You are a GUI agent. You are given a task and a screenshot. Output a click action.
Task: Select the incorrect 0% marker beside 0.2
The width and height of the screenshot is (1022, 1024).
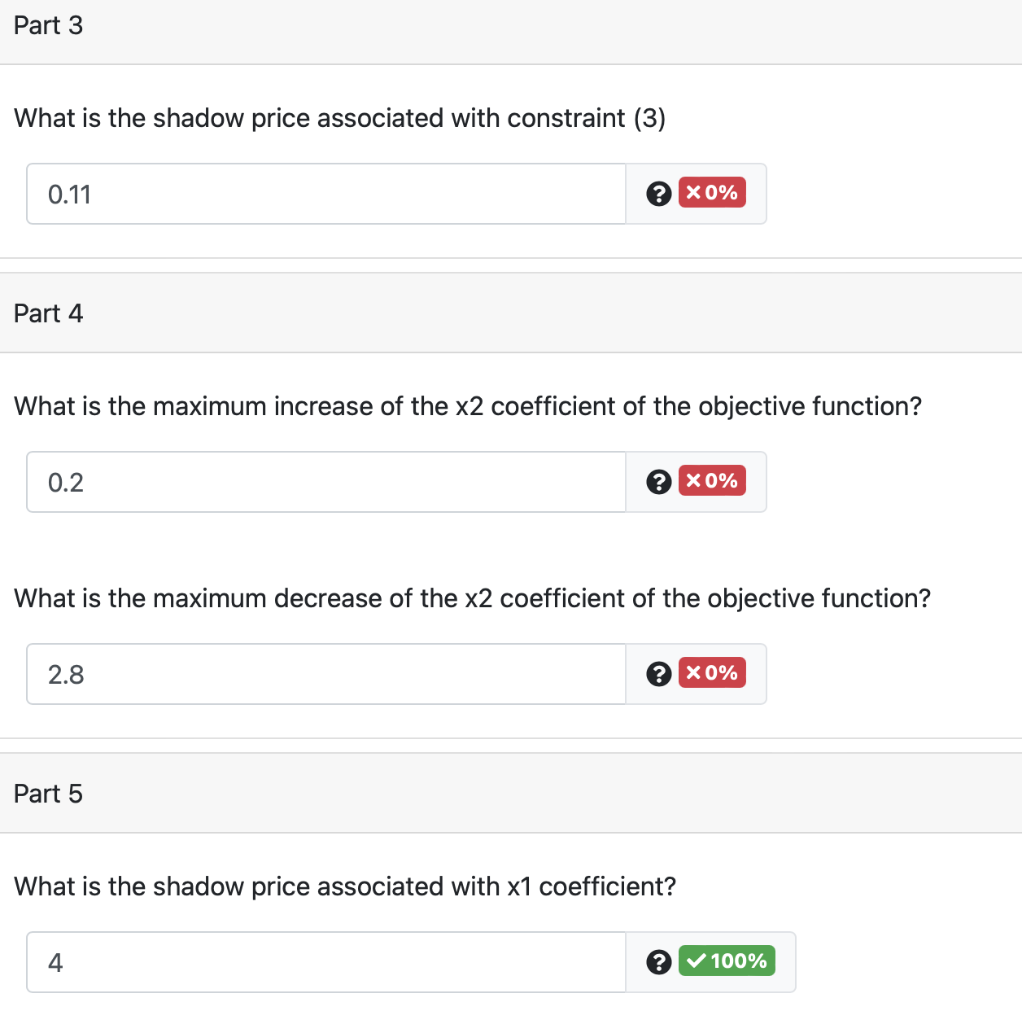click(712, 481)
